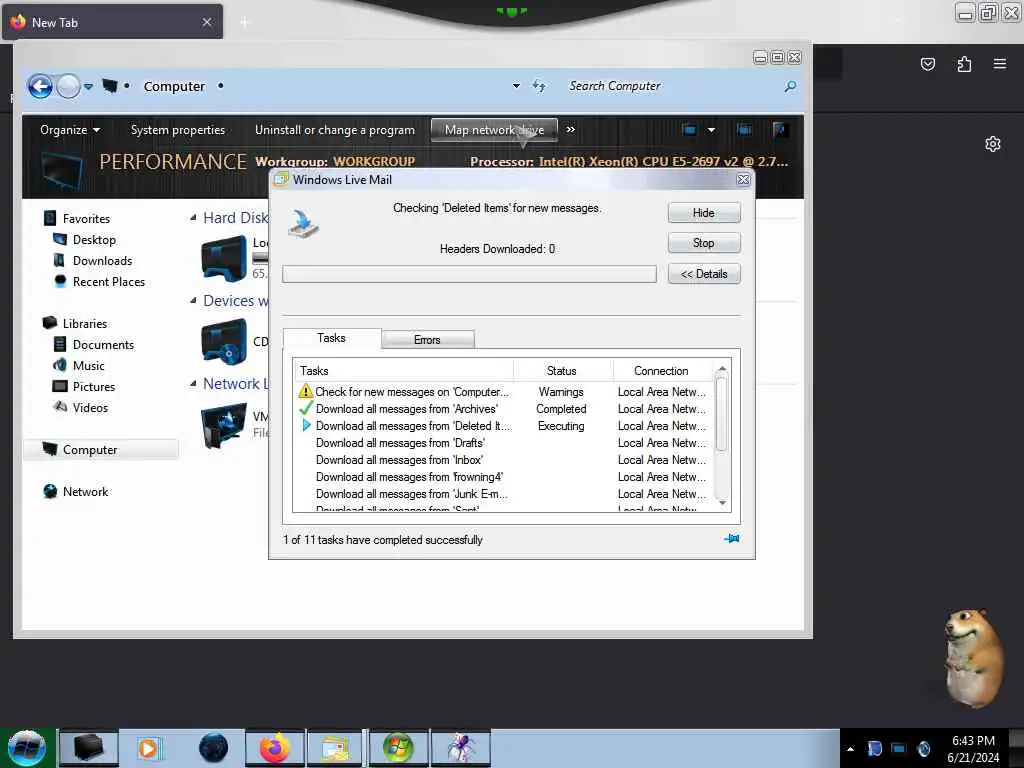Click the change view icon
The image size is (1024, 768).
(x=690, y=129)
